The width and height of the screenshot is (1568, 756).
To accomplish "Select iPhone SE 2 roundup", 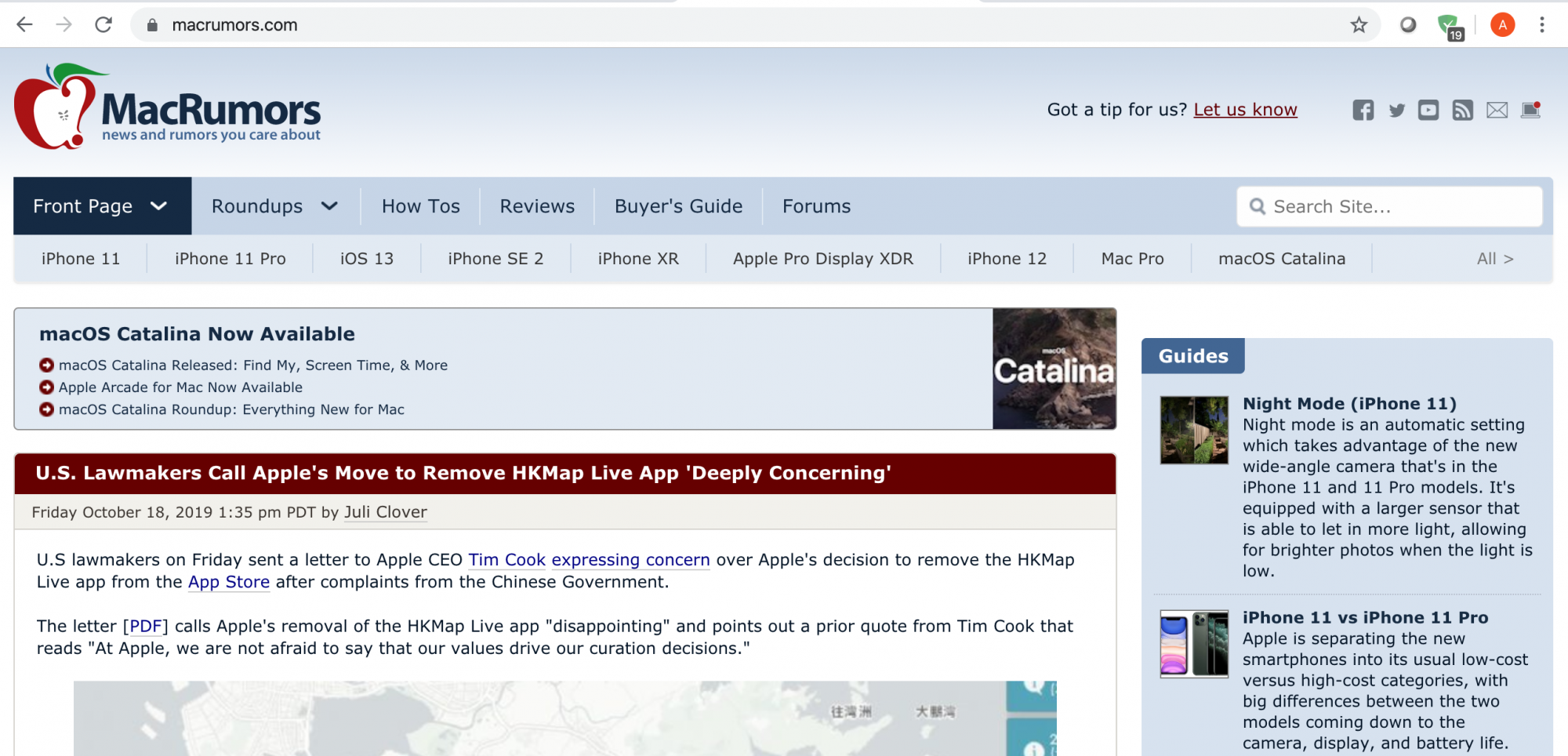I will point(495,259).
